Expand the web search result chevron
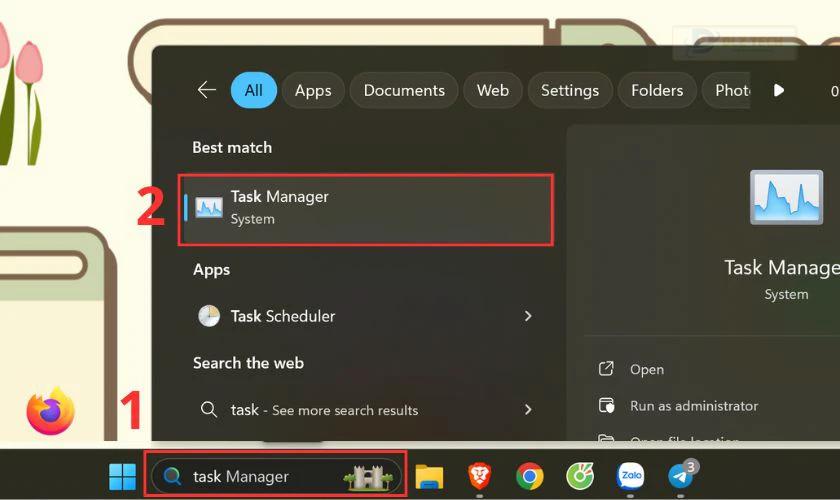This screenshot has height=500, width=840. (x=528, y=410)
